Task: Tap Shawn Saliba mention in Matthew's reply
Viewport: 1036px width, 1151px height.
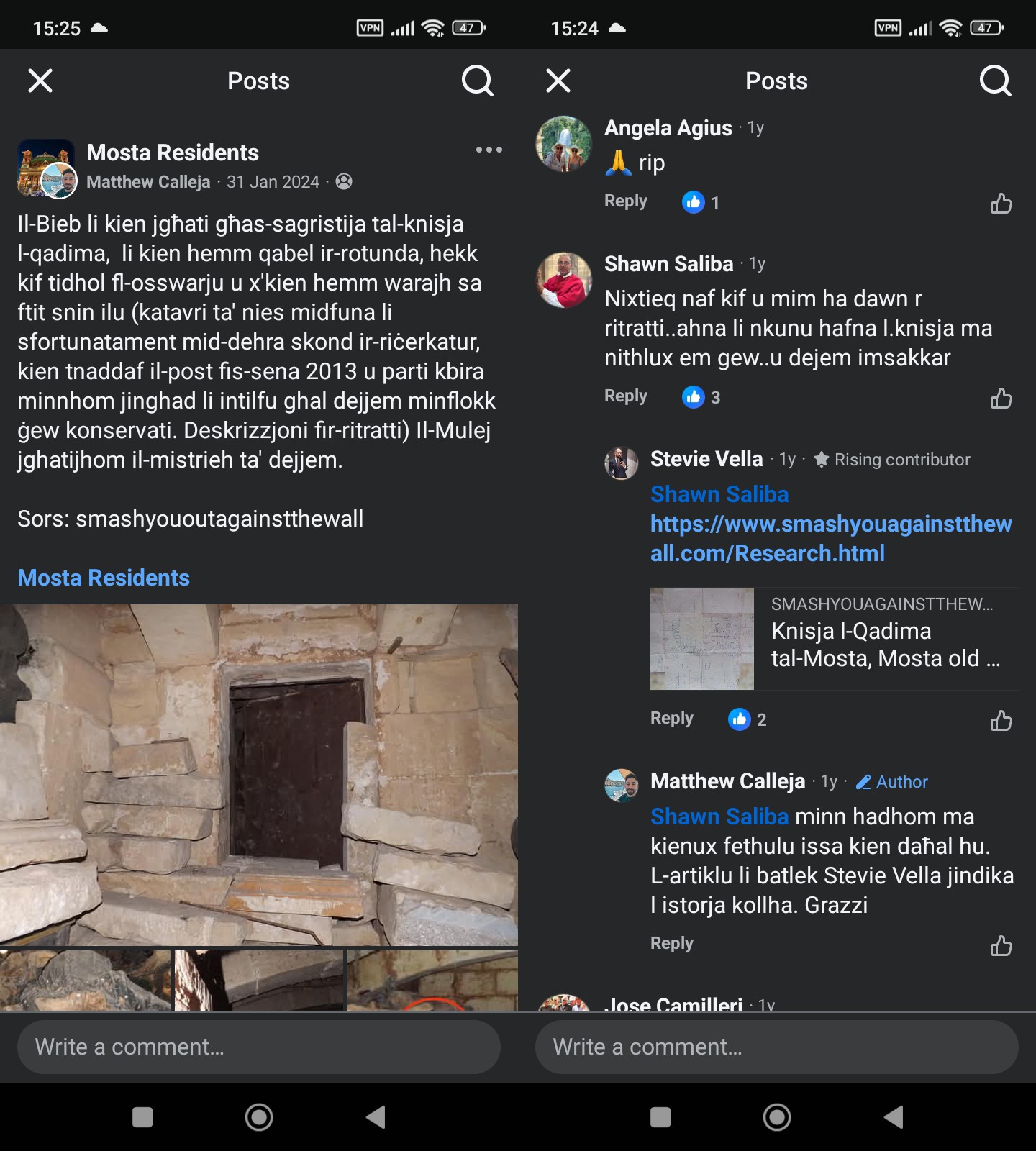Action: pyautogui.click(x=719, y=816)
